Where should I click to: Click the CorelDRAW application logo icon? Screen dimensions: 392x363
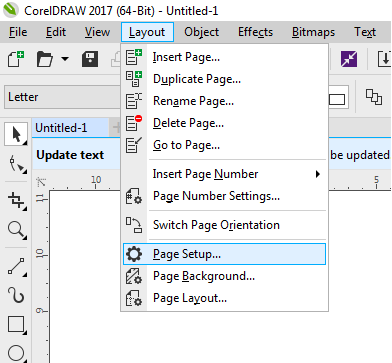coord(11,10)
